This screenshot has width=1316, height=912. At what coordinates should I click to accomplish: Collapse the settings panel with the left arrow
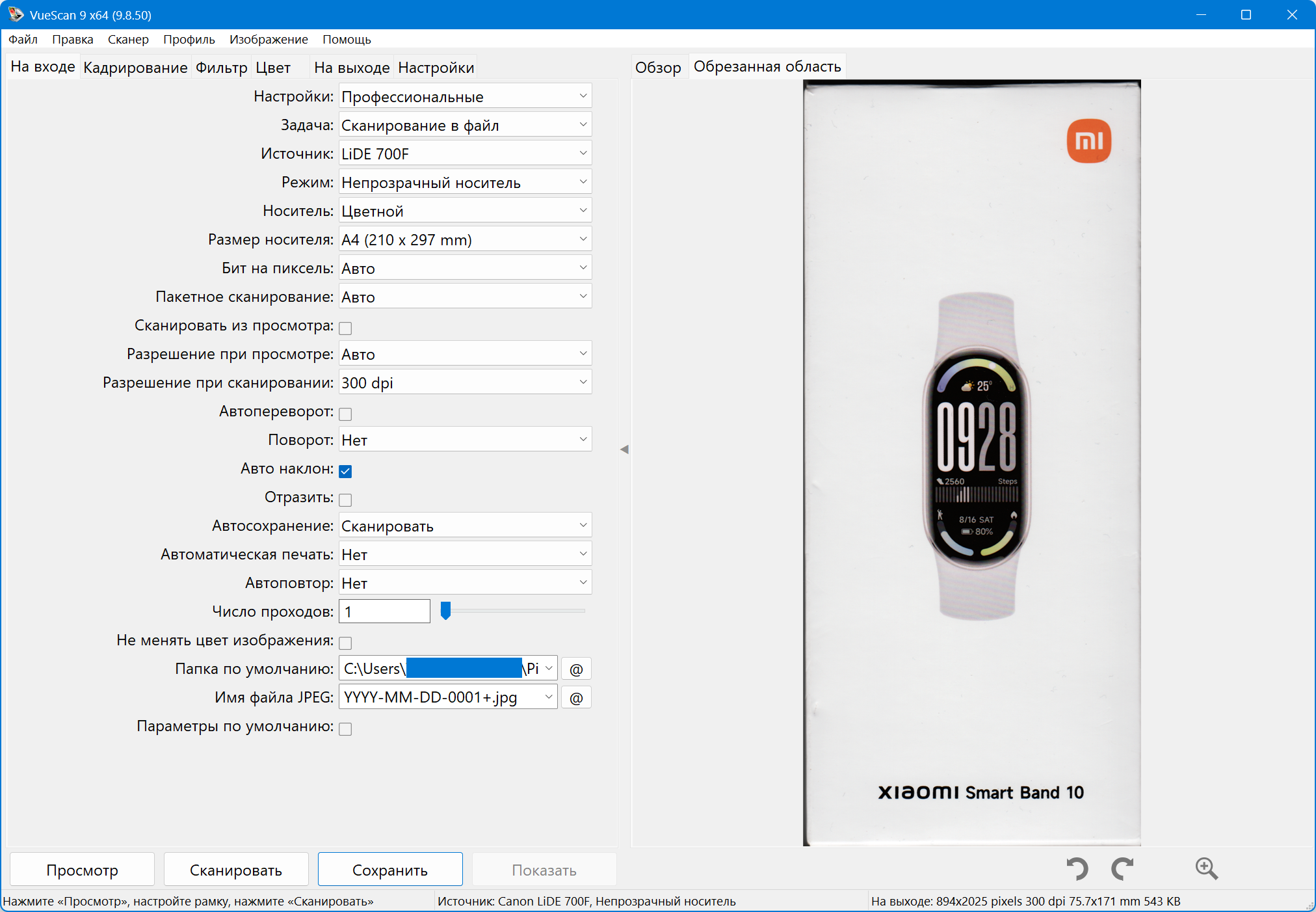[x=624, y=449]
